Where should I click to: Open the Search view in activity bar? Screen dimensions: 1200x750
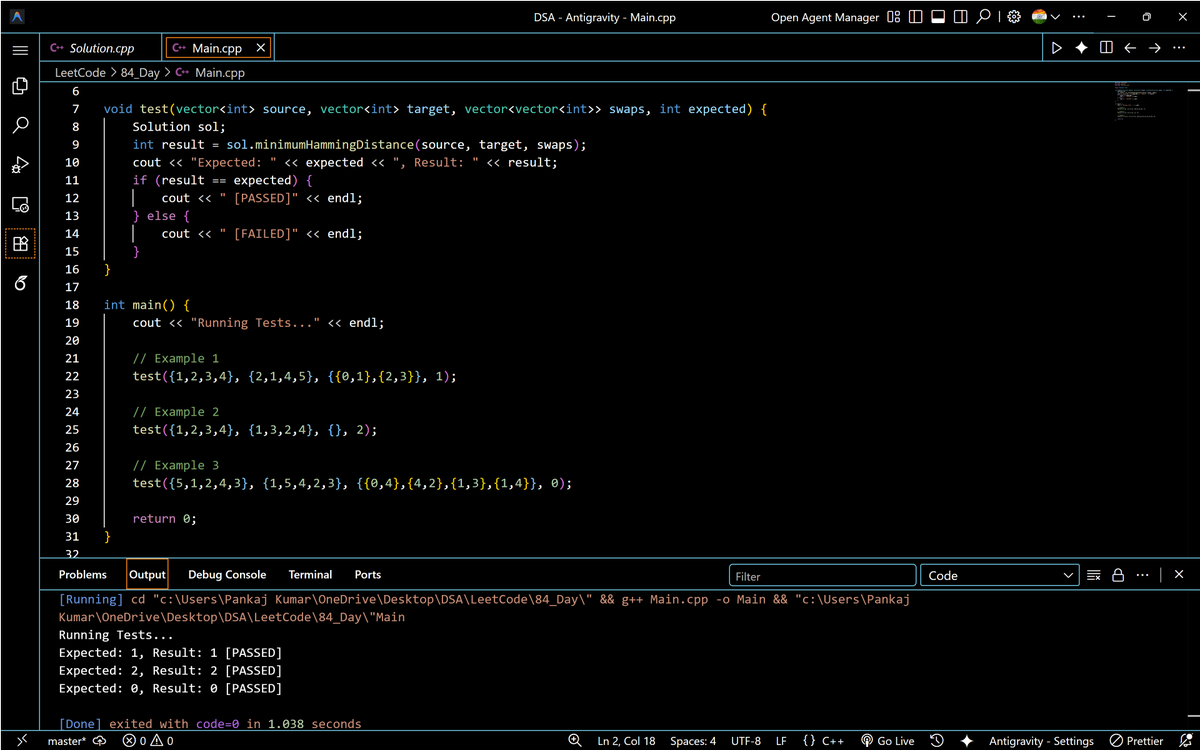pyautogui.click(x=20, y=125)
